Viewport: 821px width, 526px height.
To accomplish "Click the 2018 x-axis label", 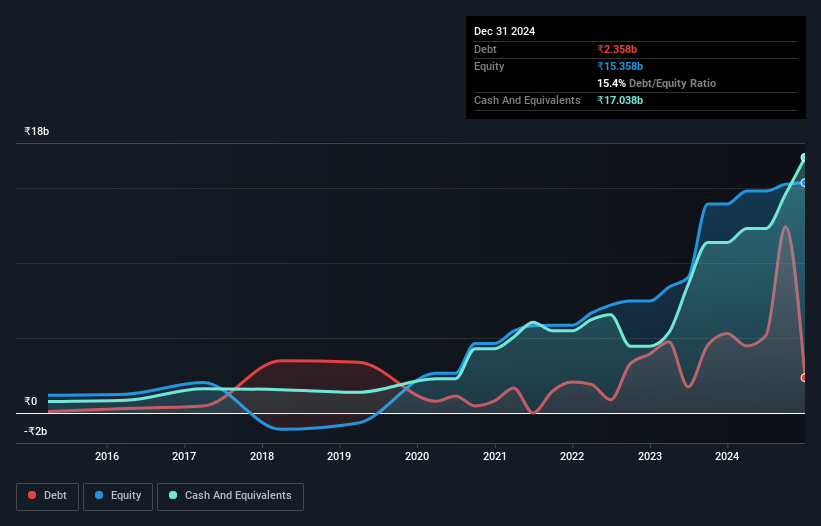I will (262, 456).
